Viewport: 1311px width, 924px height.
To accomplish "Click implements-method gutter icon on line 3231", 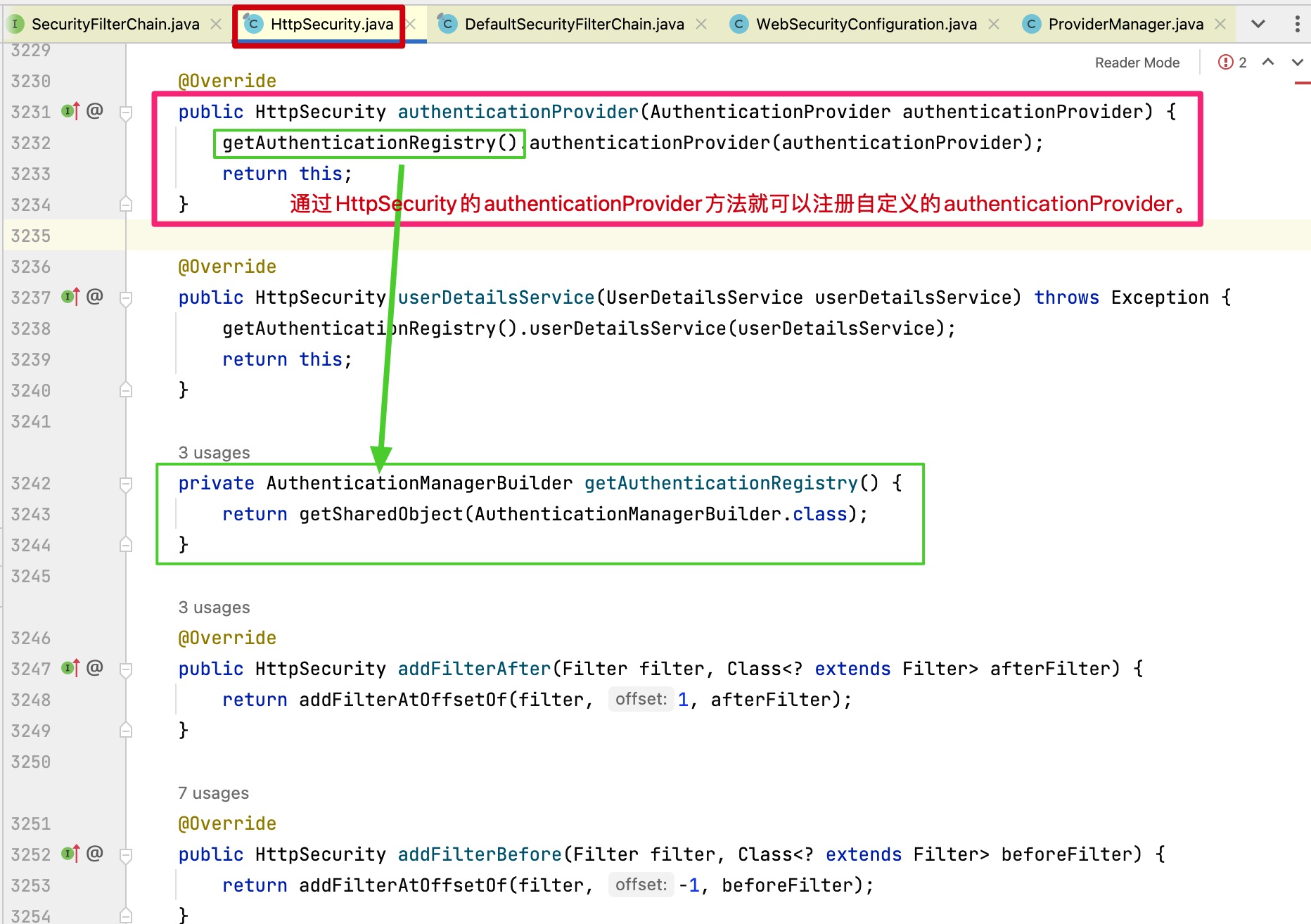I will (x=70, y=110).
